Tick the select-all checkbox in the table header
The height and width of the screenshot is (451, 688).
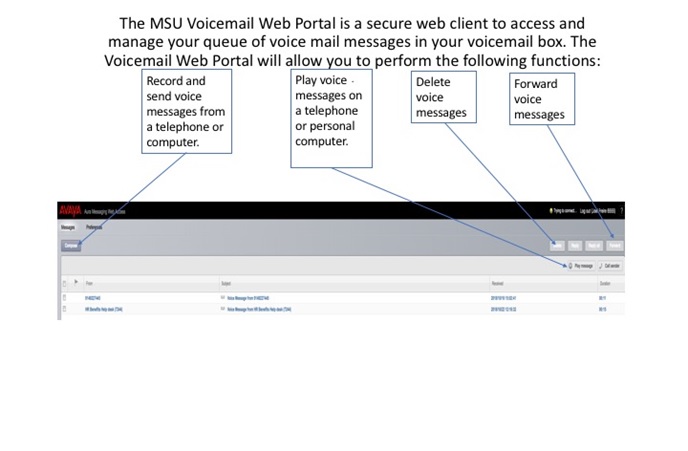[x=65, y=284]
